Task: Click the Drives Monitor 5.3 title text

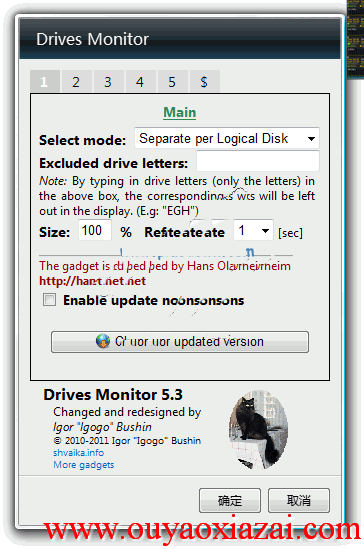Action: point(113,395)
